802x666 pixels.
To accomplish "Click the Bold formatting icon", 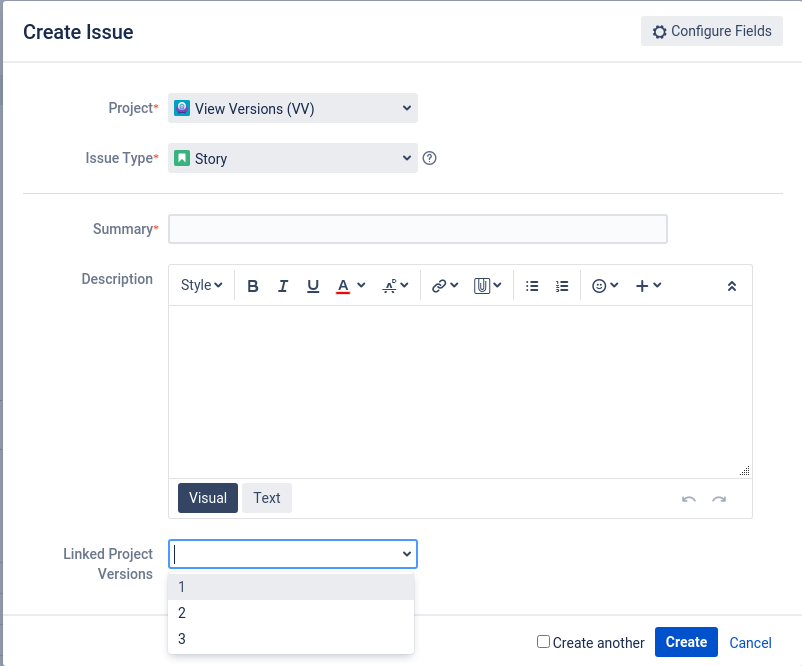I will click(253, 286).
